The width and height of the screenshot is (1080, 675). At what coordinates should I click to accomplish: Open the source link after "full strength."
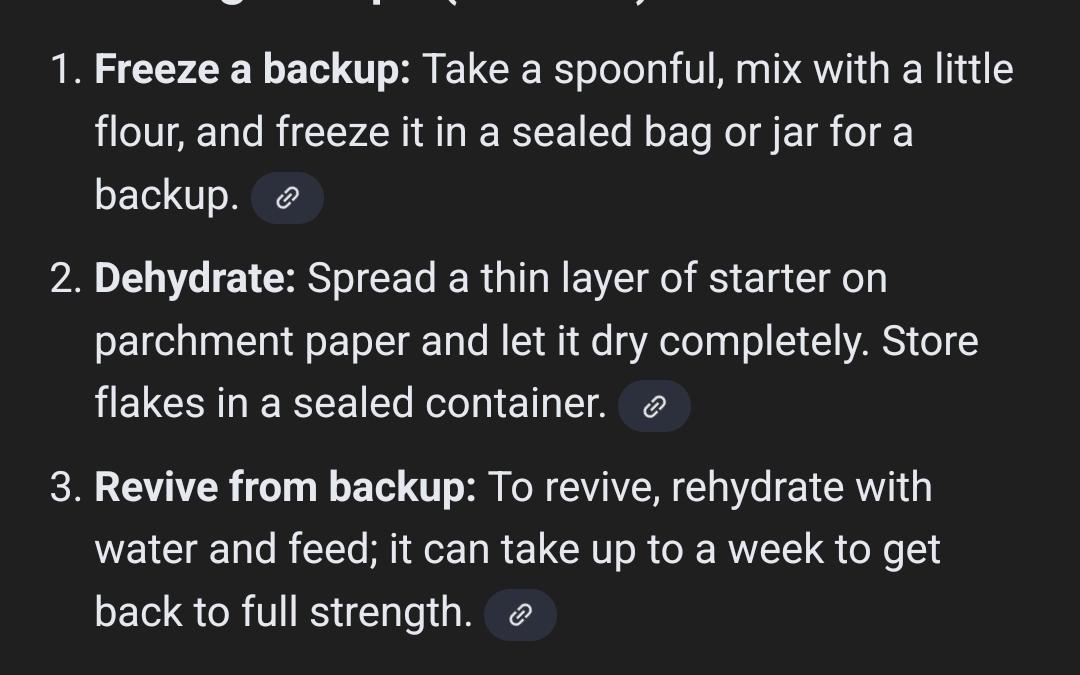520,615
